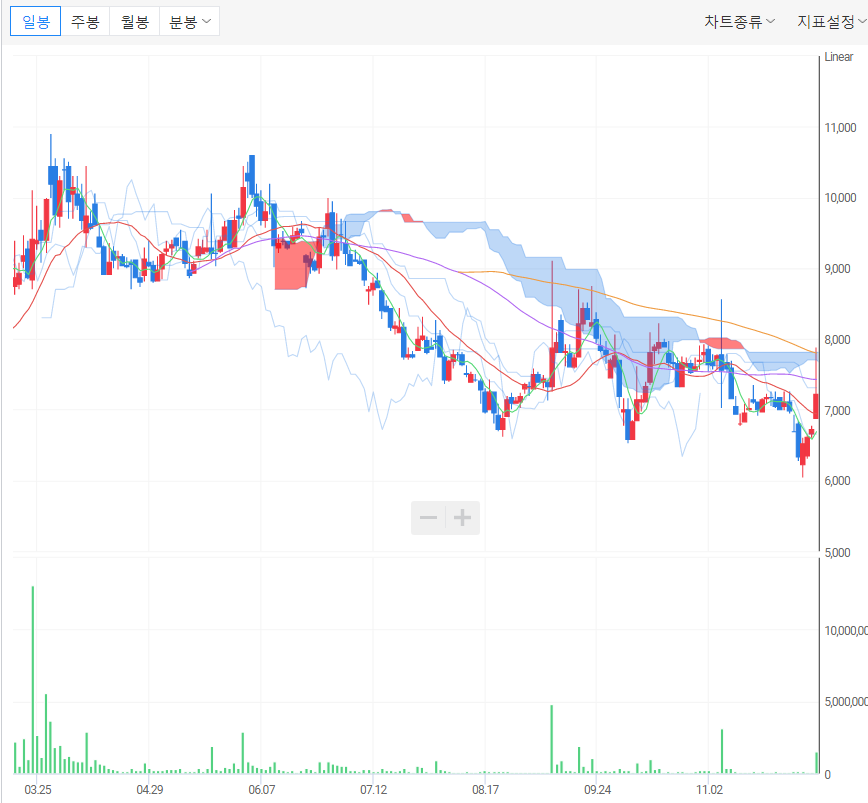Click the tallest volume bar near 03.25
The image size is (868, 803).
(33, 680)
